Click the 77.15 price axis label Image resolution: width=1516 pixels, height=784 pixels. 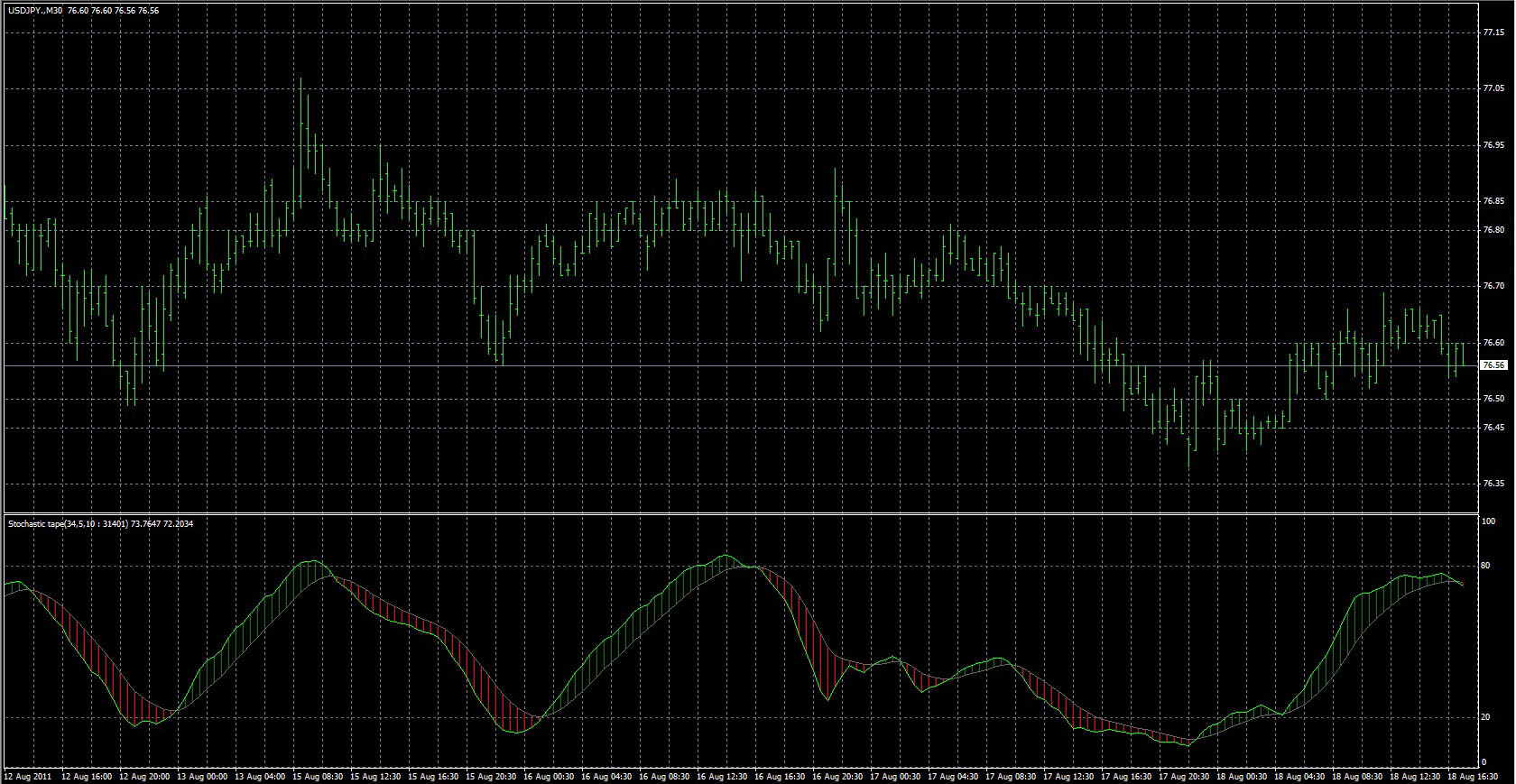(1493, 32)
